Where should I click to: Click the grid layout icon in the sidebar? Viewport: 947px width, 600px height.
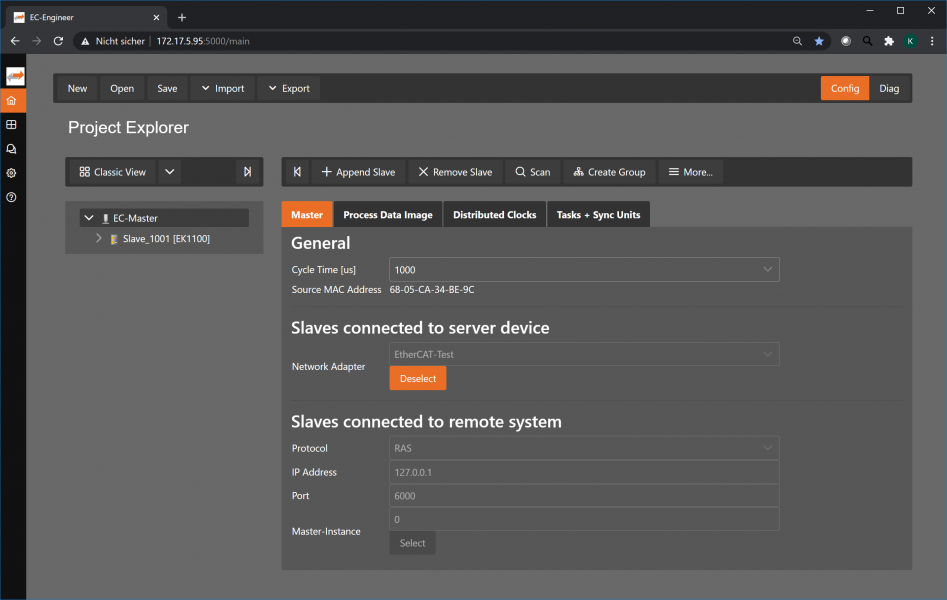point(12,125)
